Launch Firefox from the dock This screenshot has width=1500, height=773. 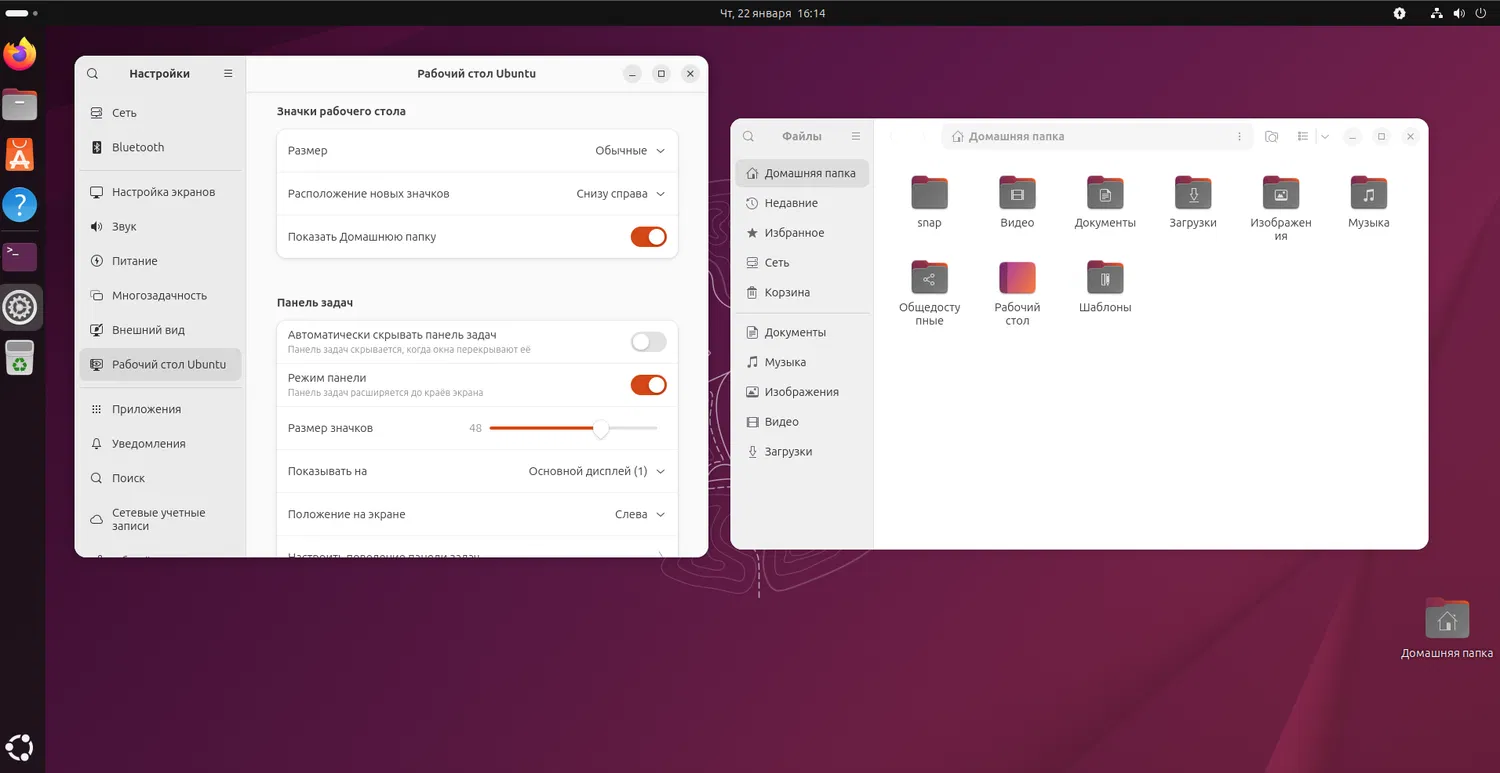(20, 54)
